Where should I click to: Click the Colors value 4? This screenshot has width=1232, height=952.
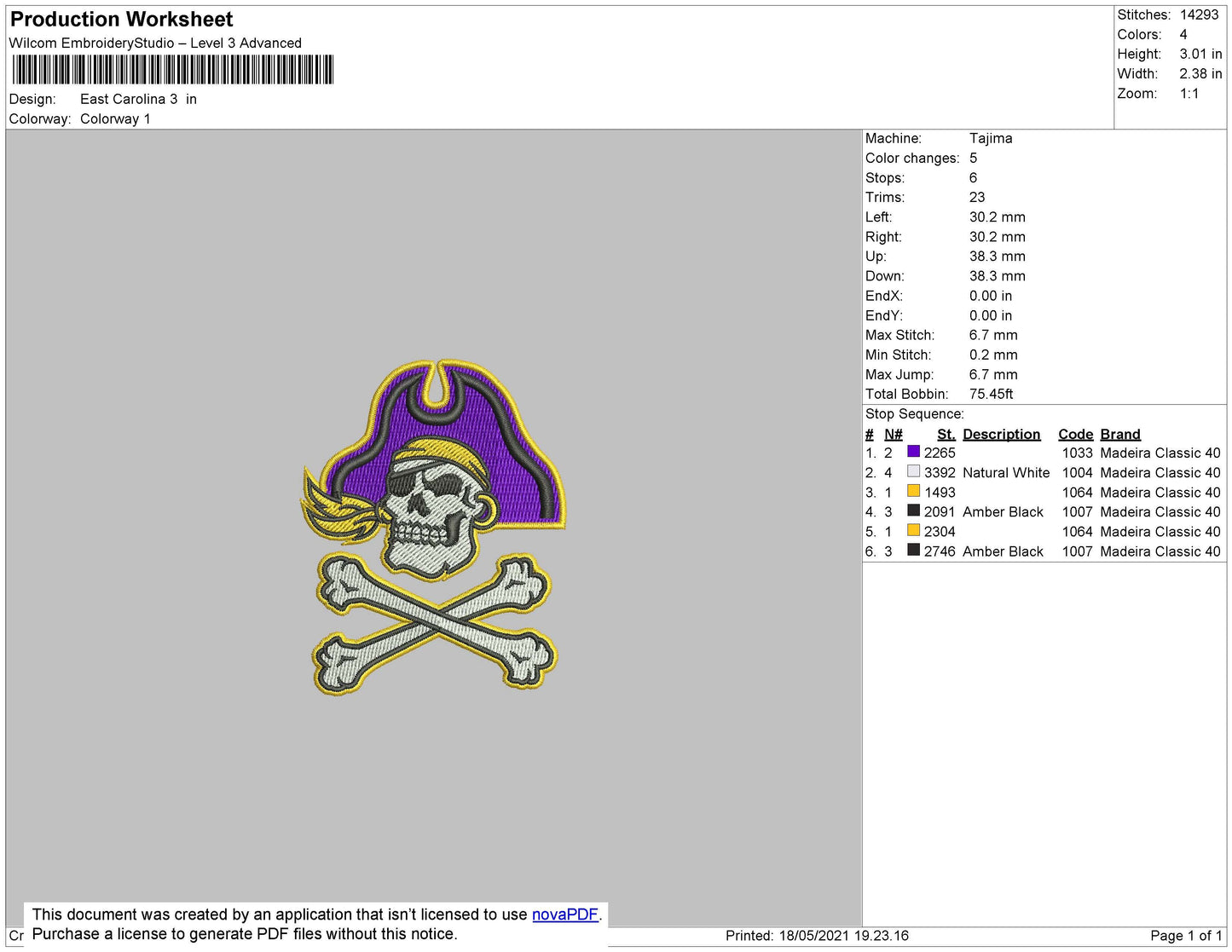click(x=1183, y=34)
